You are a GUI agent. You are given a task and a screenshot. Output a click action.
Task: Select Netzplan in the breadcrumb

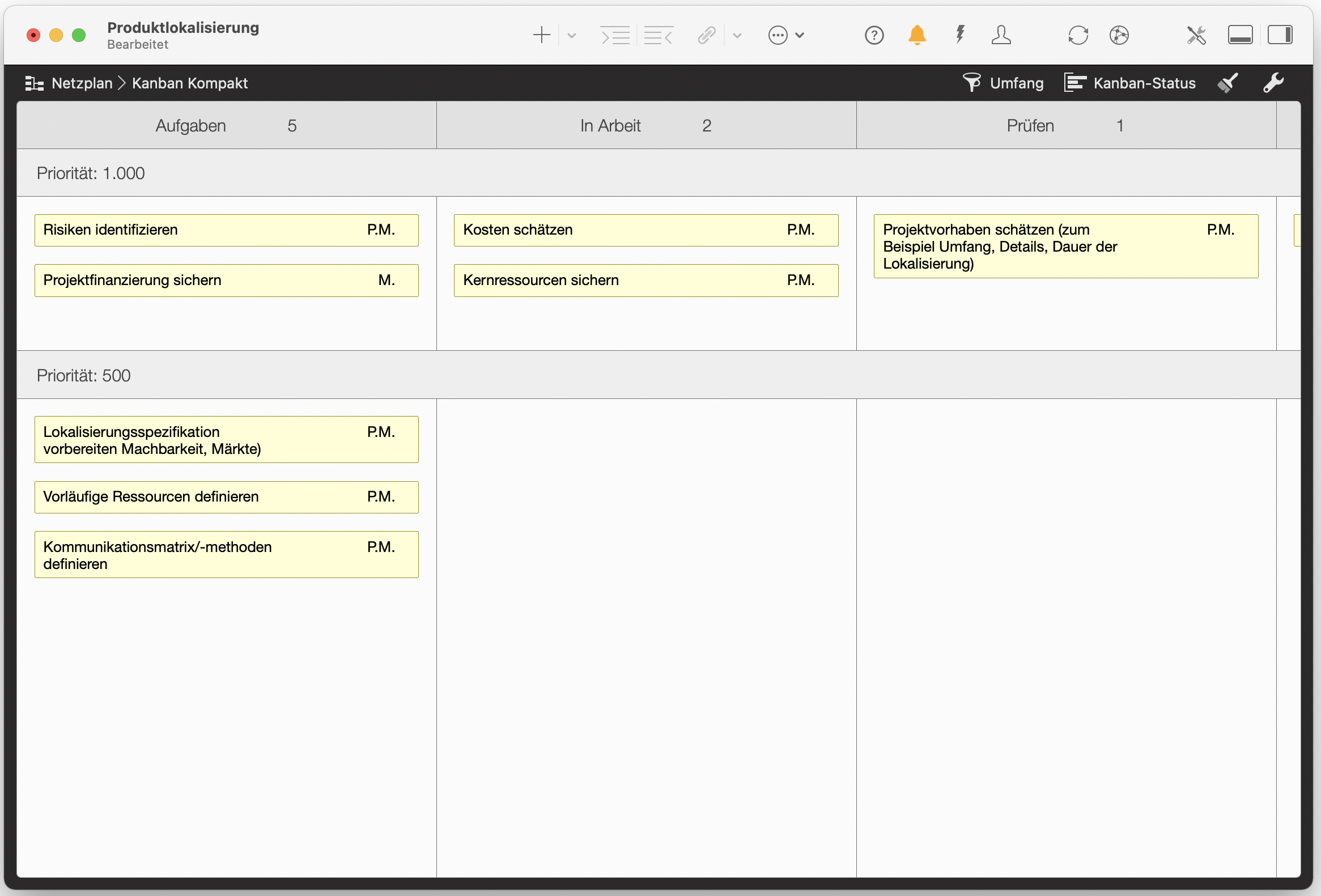tap(82, 83)
